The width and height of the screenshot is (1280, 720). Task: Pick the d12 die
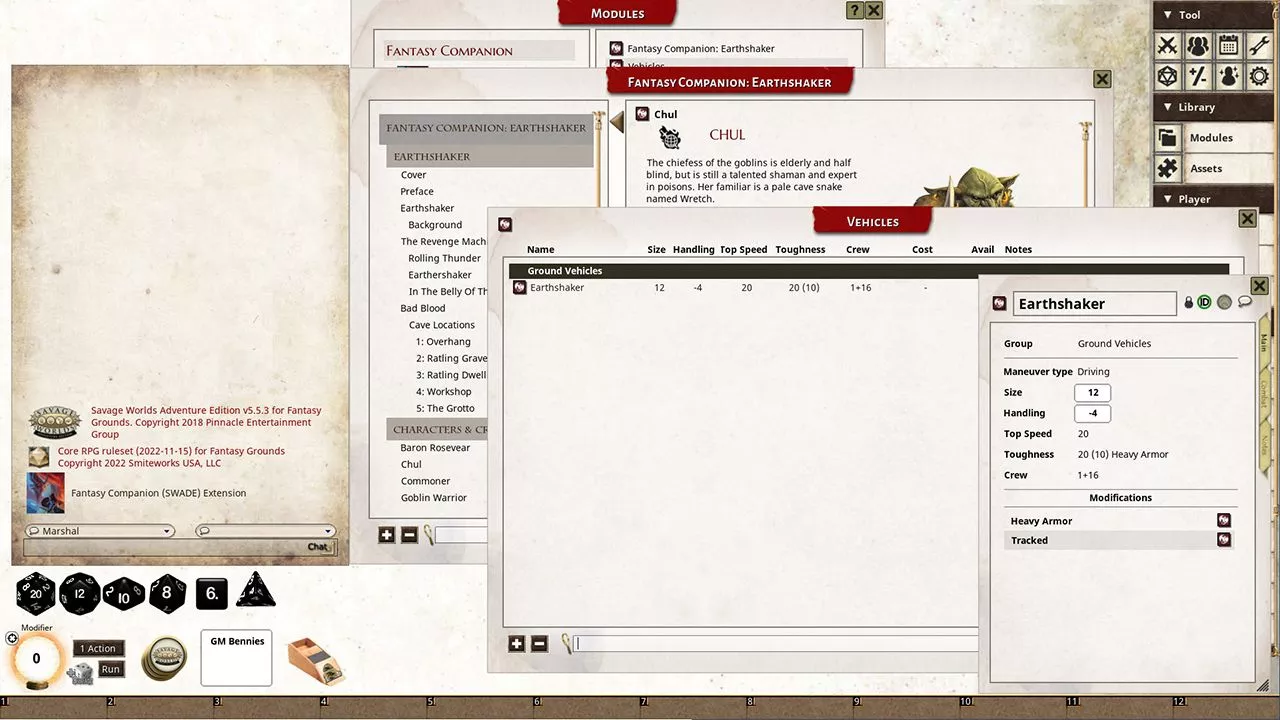[80, 593]
